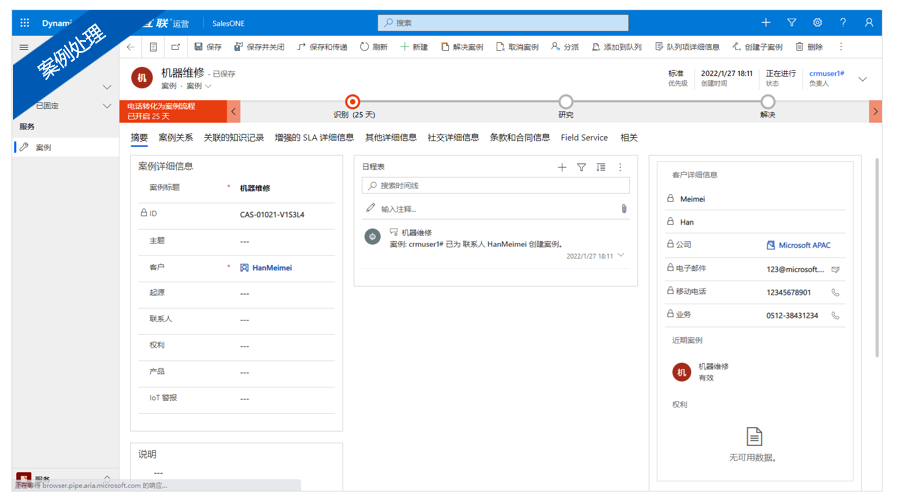Click 保存和传递 command

click(322, 47)
